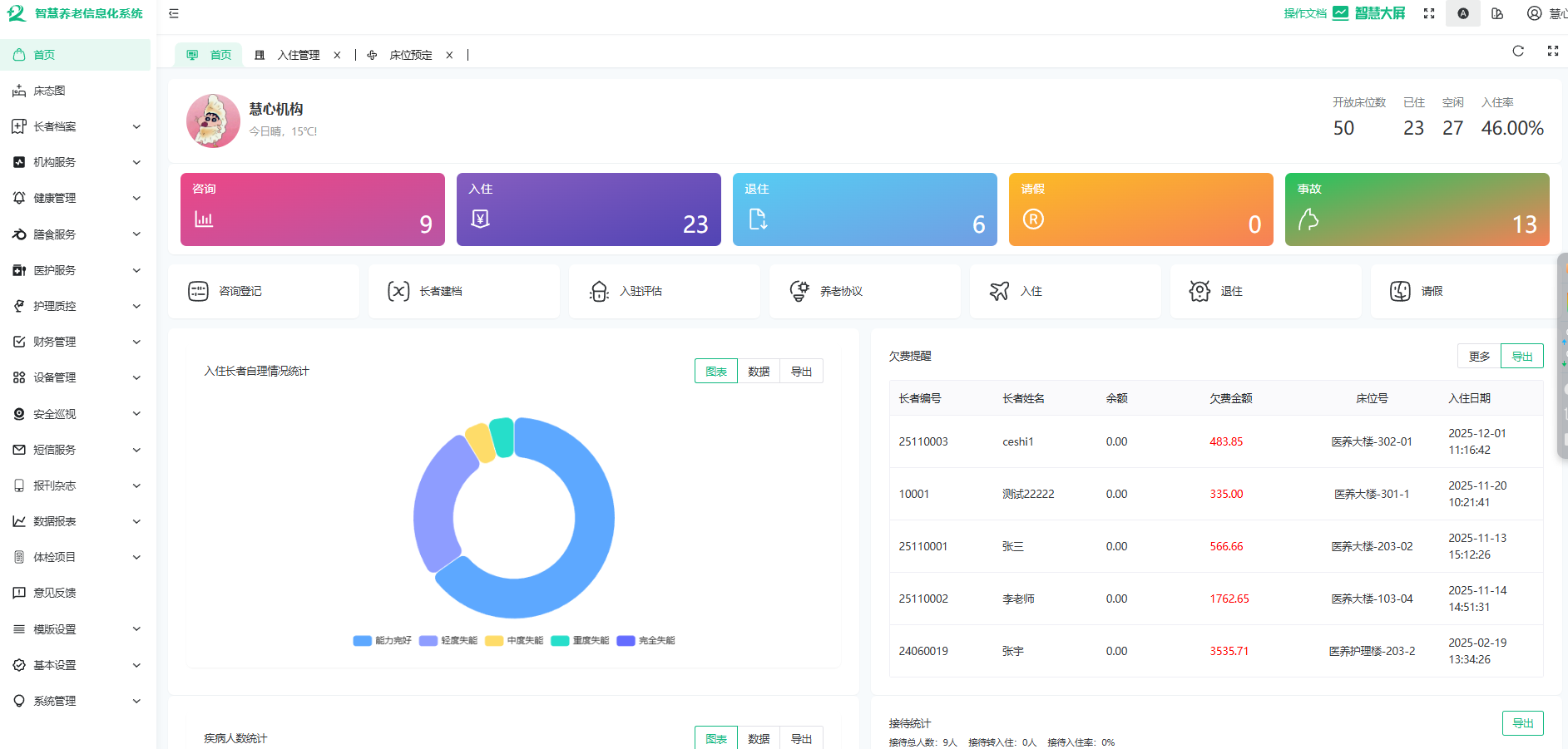Toggle 重度失能 legend item visibility
This screenshot has width=1568, height=749.
point(581,641)
